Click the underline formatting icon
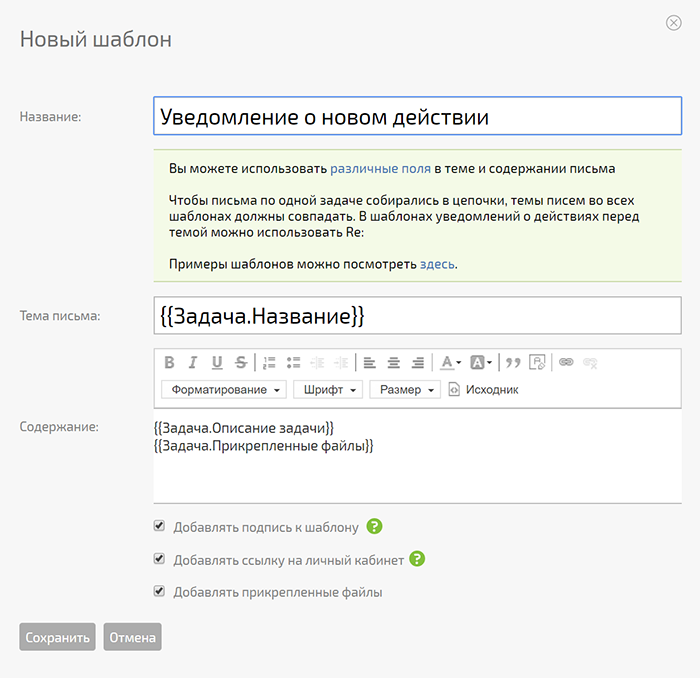The height and width of the screenshot is (678, 700). pos(217,362)
